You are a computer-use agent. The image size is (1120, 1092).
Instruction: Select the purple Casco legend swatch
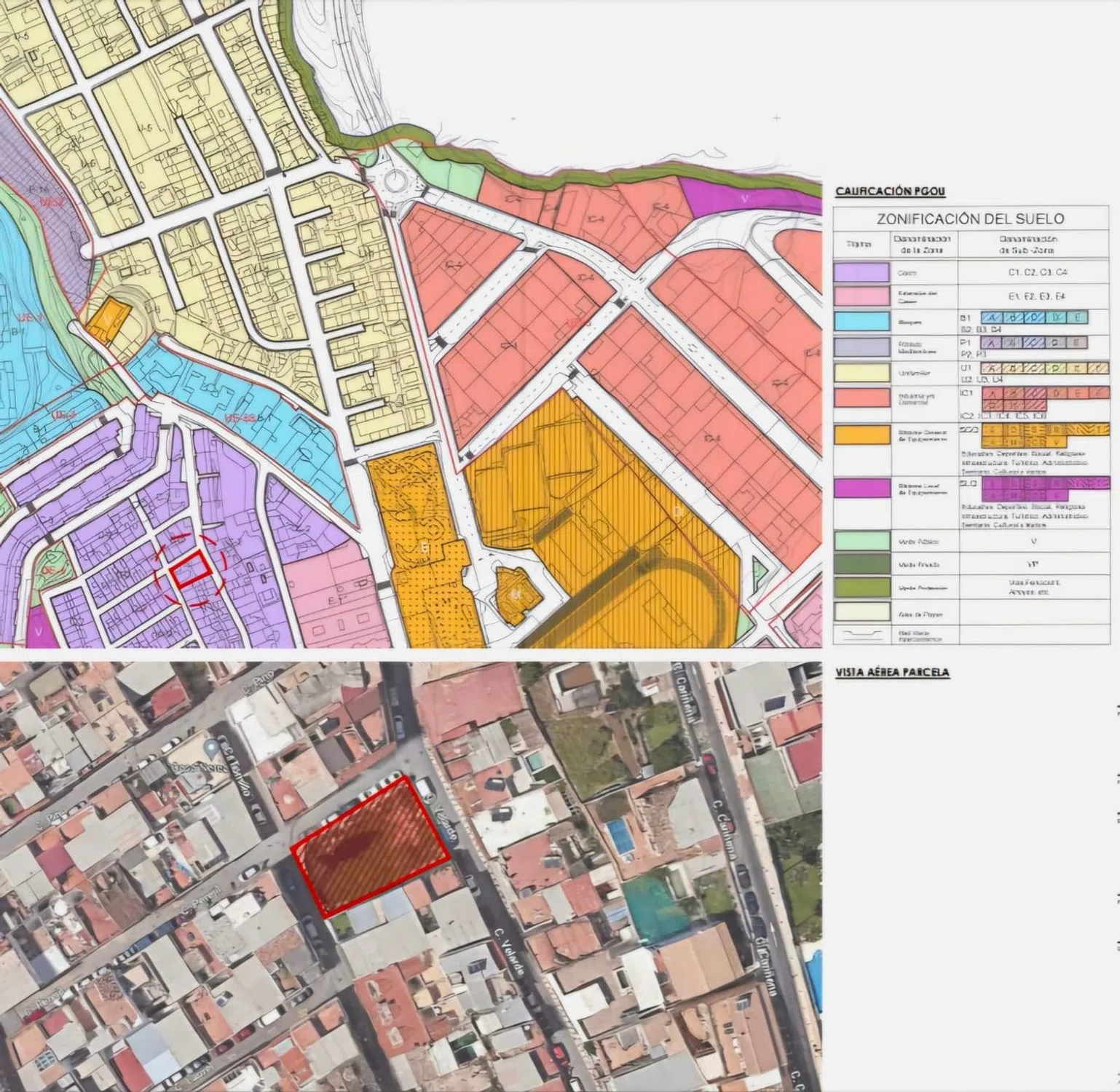tap(861, 272)
